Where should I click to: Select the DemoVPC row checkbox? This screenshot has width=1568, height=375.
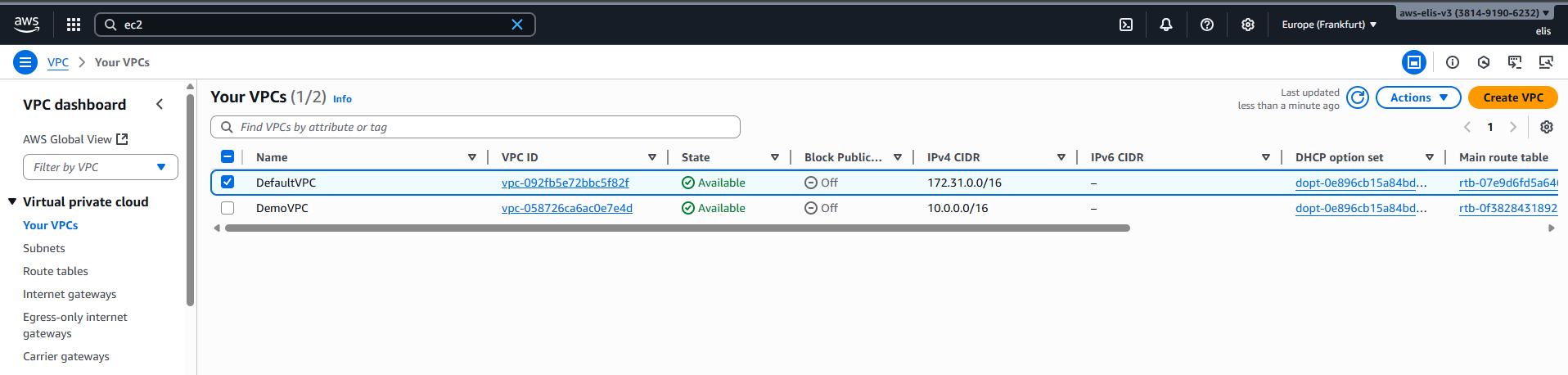[228, 208]
